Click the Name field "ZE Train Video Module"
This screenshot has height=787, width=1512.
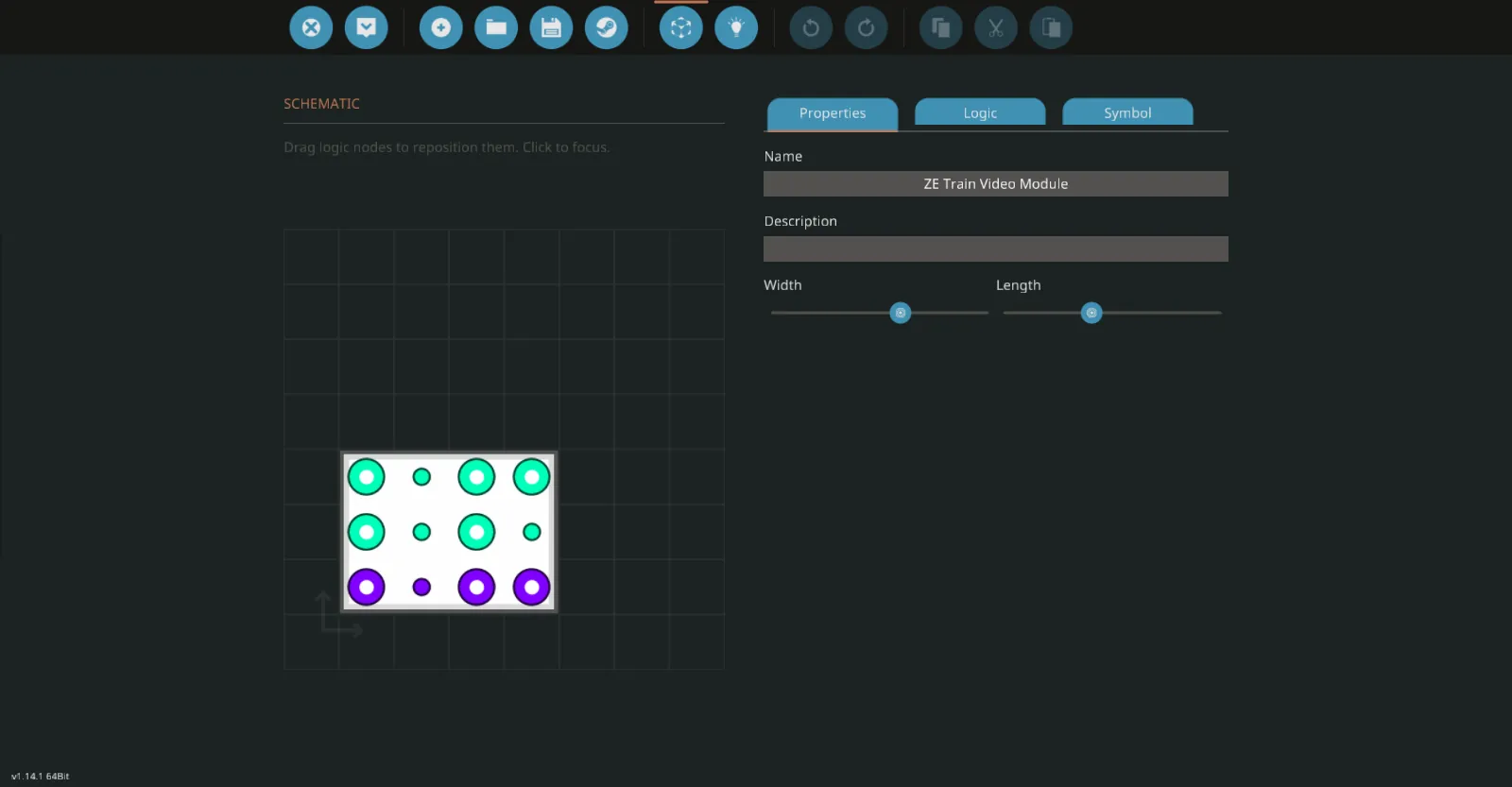click(x=995, y=183)
